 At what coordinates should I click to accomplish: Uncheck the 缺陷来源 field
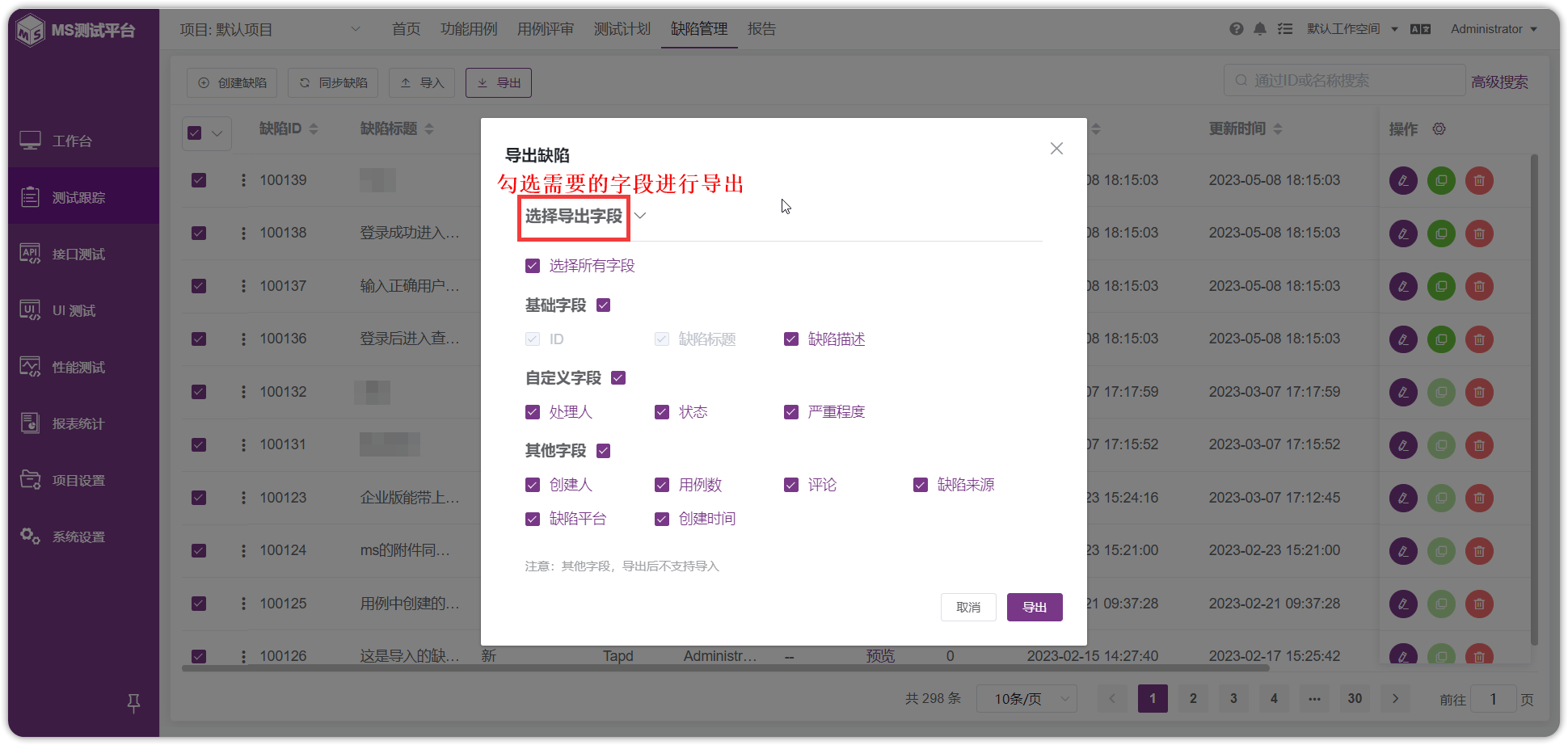(921, 485)
